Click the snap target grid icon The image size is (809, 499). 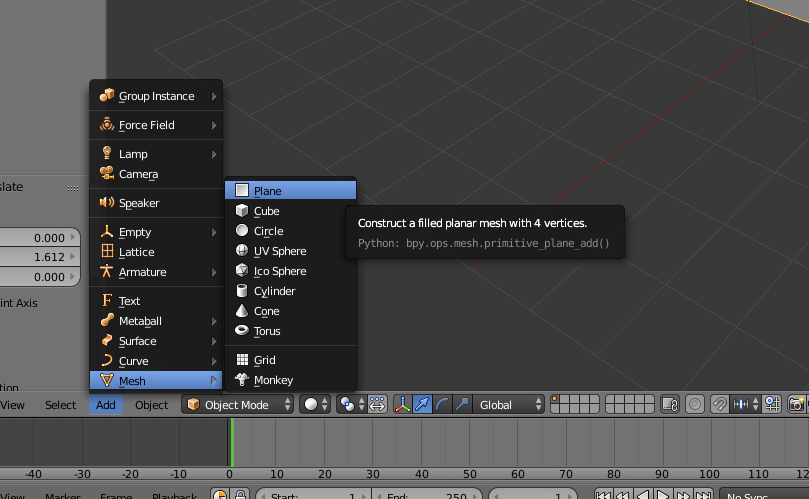click(772, 405)
